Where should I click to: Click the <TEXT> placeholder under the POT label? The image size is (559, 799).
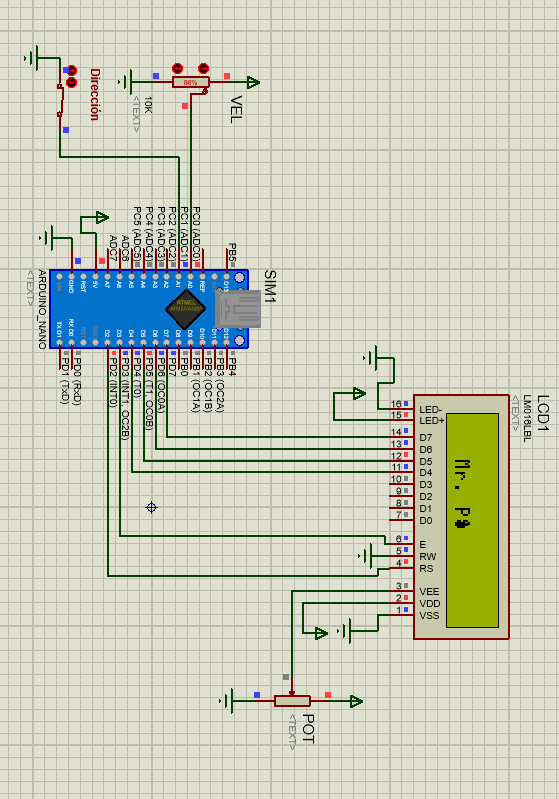(x=292, y=732)
